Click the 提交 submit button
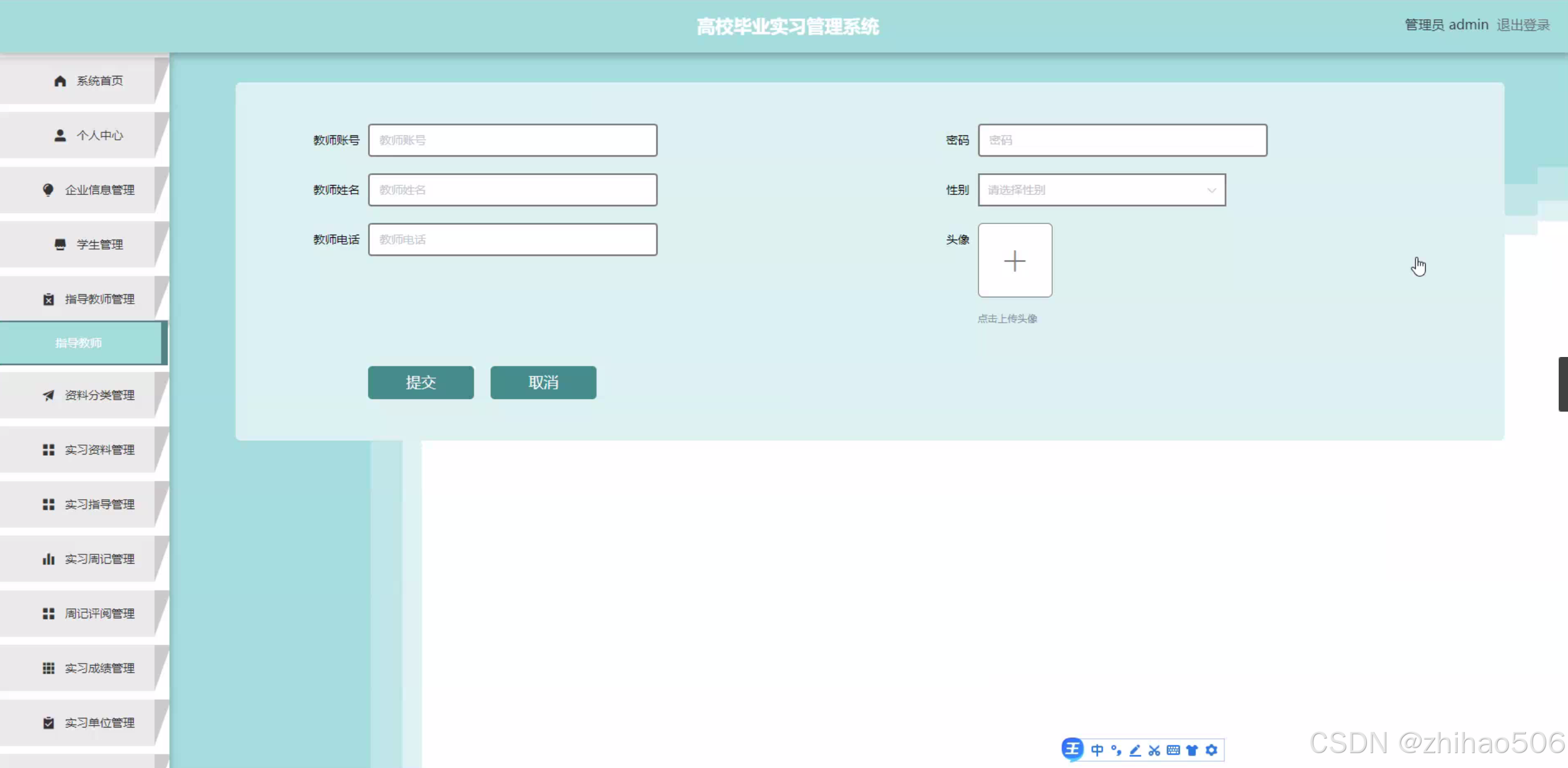 [420, 382]
